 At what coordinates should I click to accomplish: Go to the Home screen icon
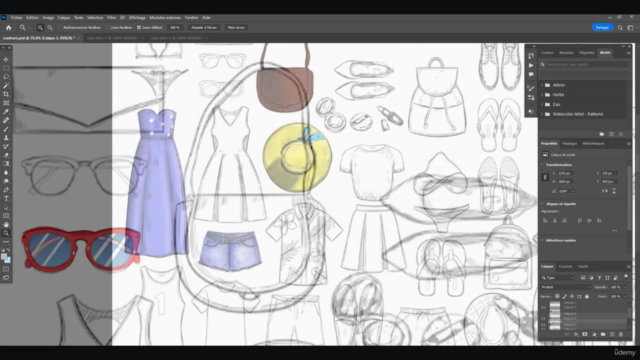(x=9, y=27)
